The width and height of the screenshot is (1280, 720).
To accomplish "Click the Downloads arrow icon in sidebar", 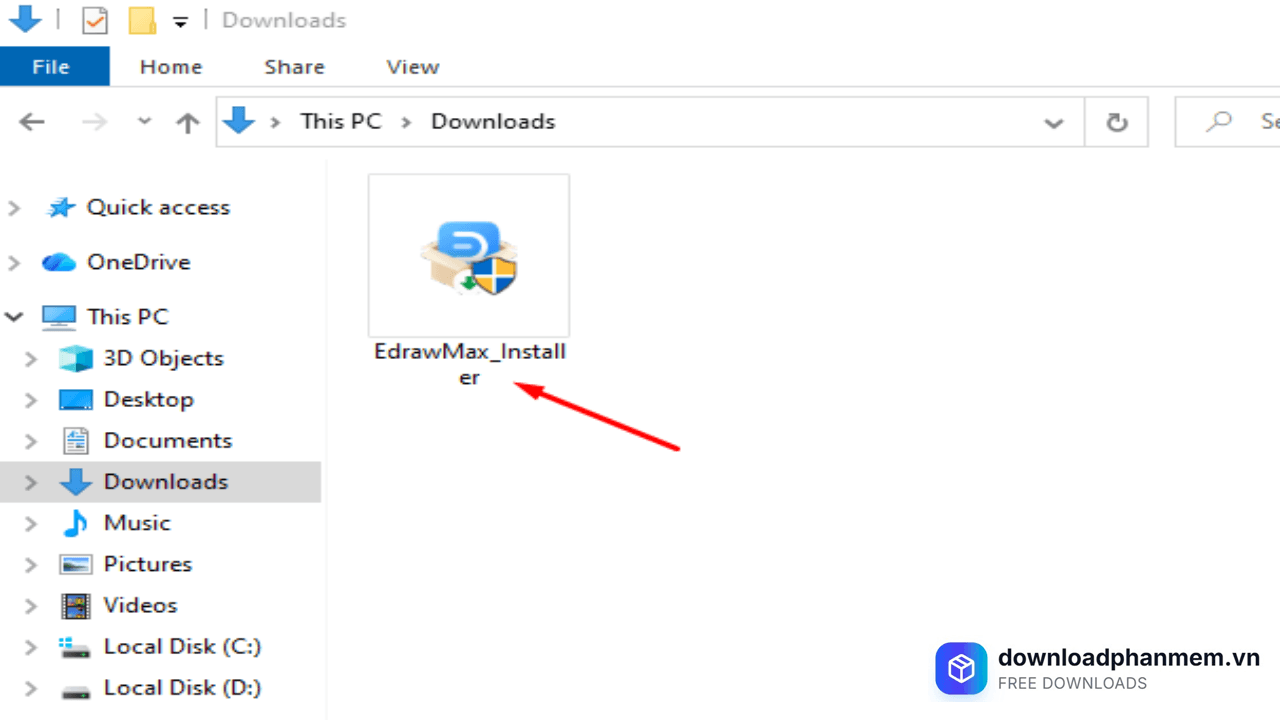I will click(76, 482).
